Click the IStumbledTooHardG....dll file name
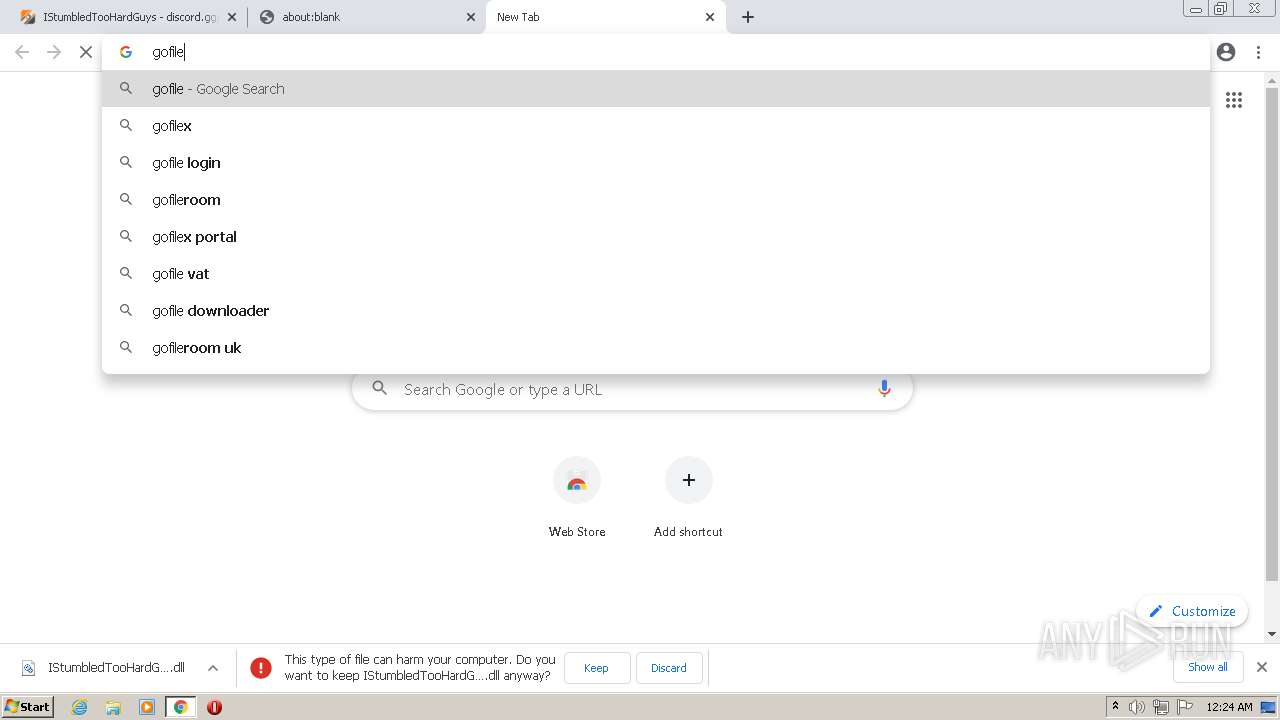Image resolution: width=1280 pixels, height=720 pixels. (x=116, y=668)
